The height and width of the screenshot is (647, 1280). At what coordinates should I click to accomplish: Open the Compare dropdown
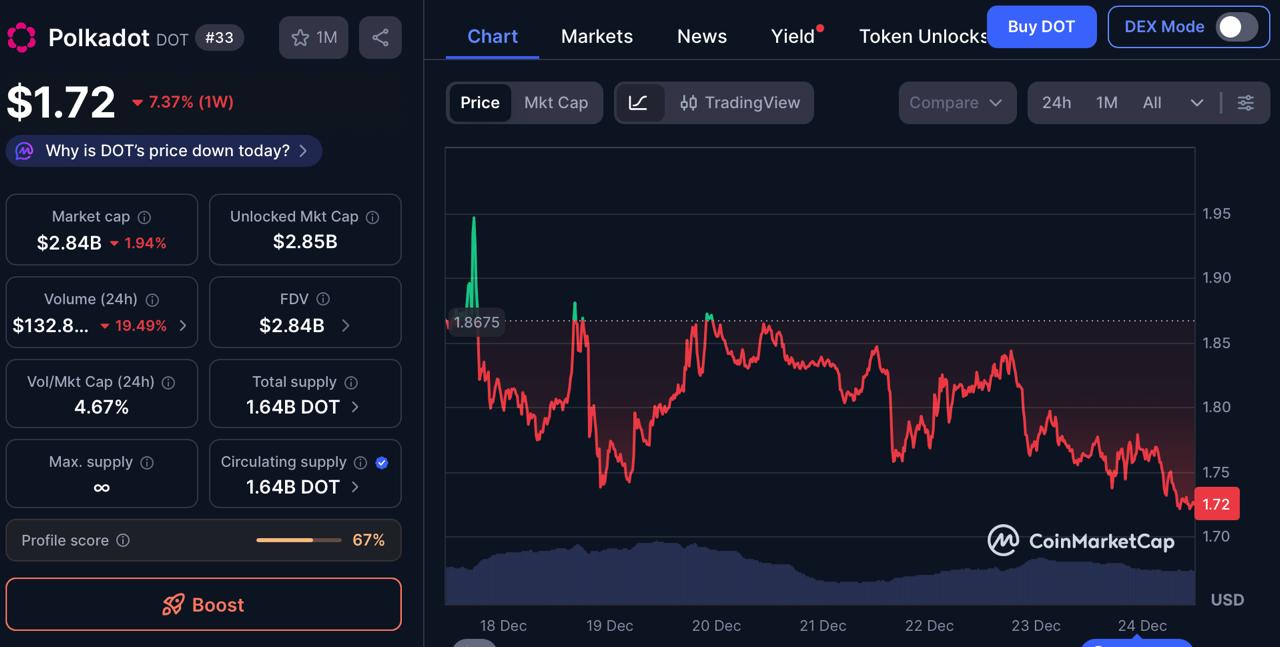tap(956, 102)
